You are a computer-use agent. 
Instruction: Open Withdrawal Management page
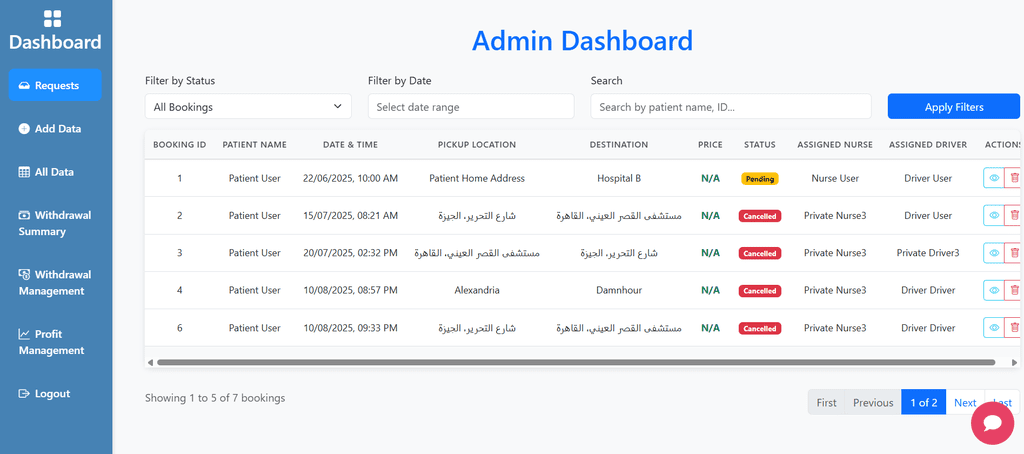[55, 283]
